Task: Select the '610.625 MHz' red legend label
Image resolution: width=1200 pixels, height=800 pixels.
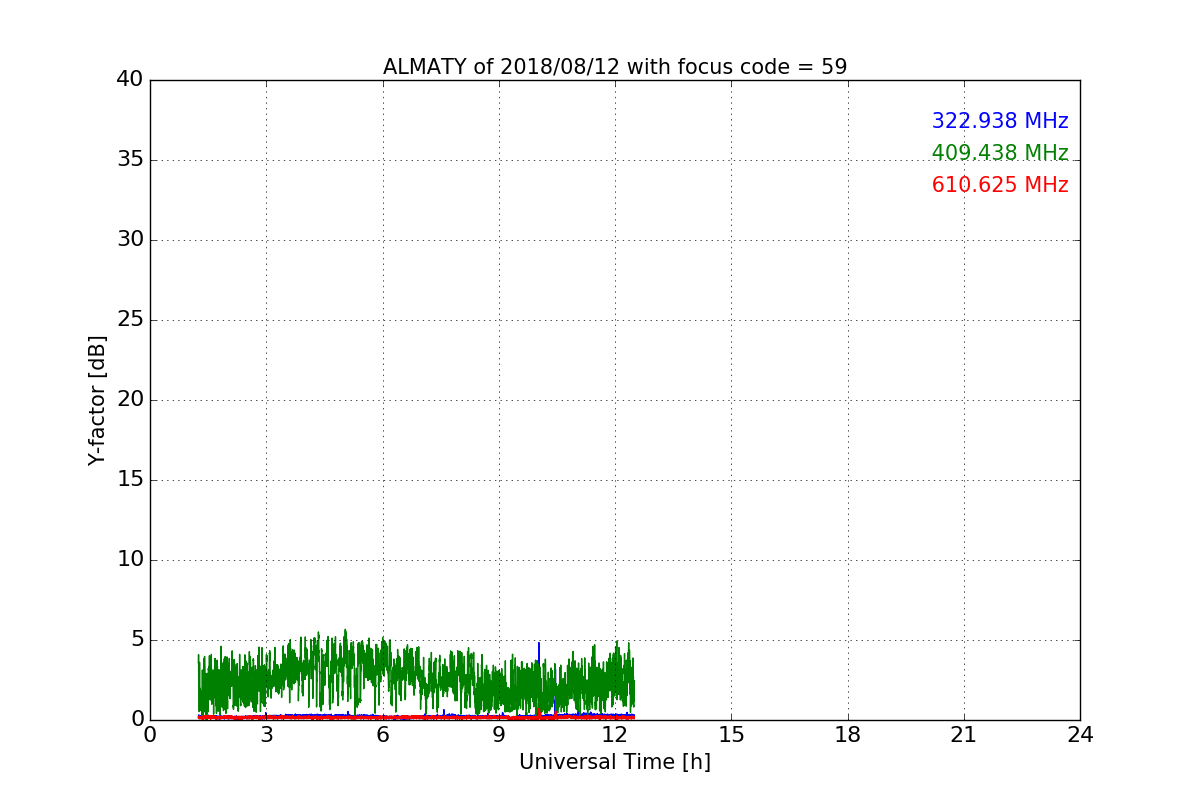Action: [1000, 185]
